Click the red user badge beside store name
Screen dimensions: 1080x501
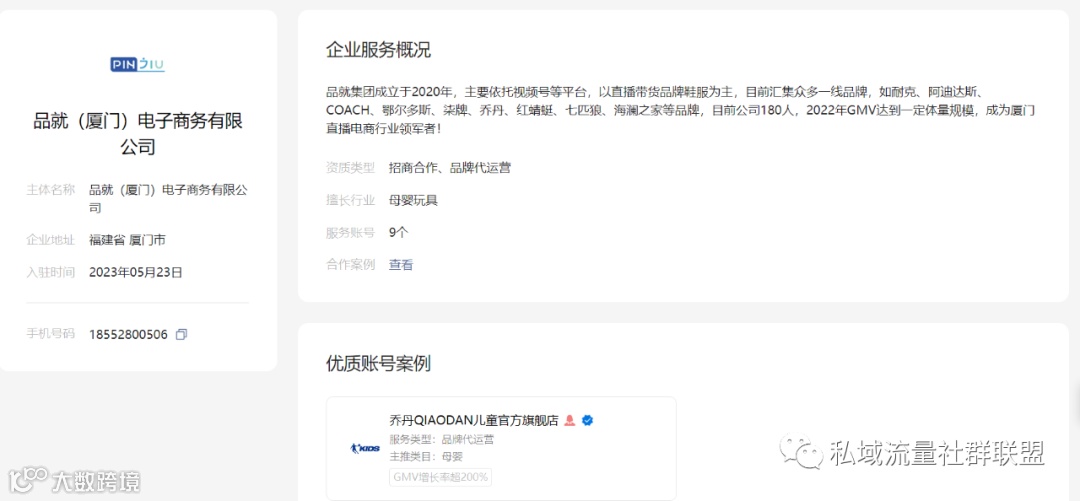pos(570,420)
